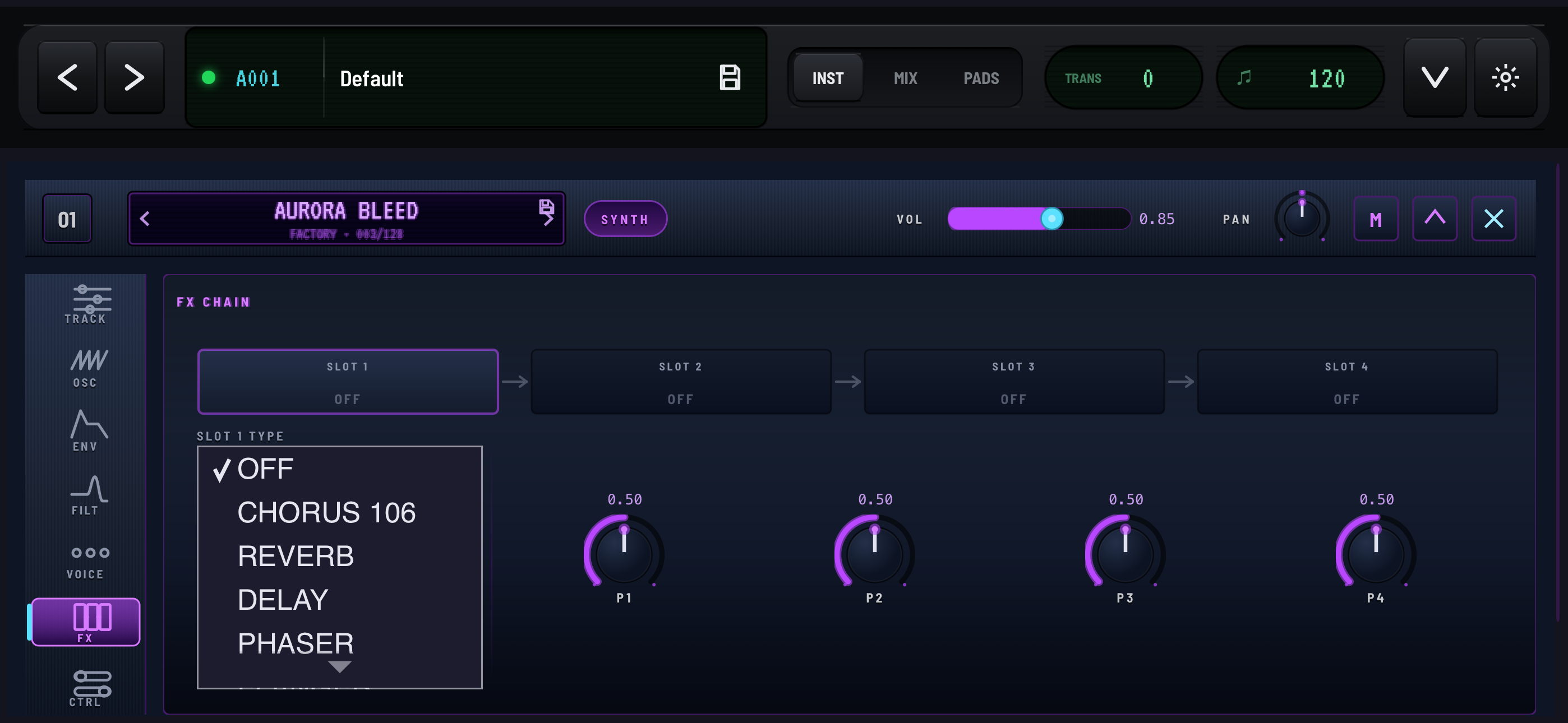This screenshot has height=723, width=1568.
Task: Choose PHASER effect type
Action: point(340,644)
